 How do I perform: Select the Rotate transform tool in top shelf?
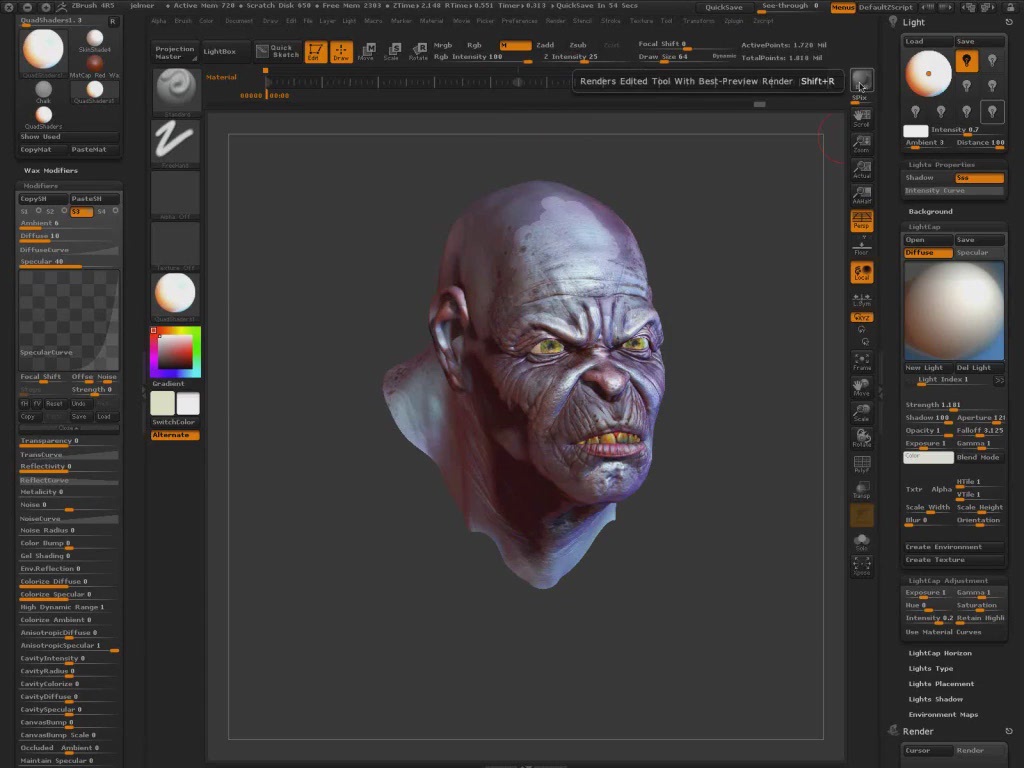coord(418,52)
